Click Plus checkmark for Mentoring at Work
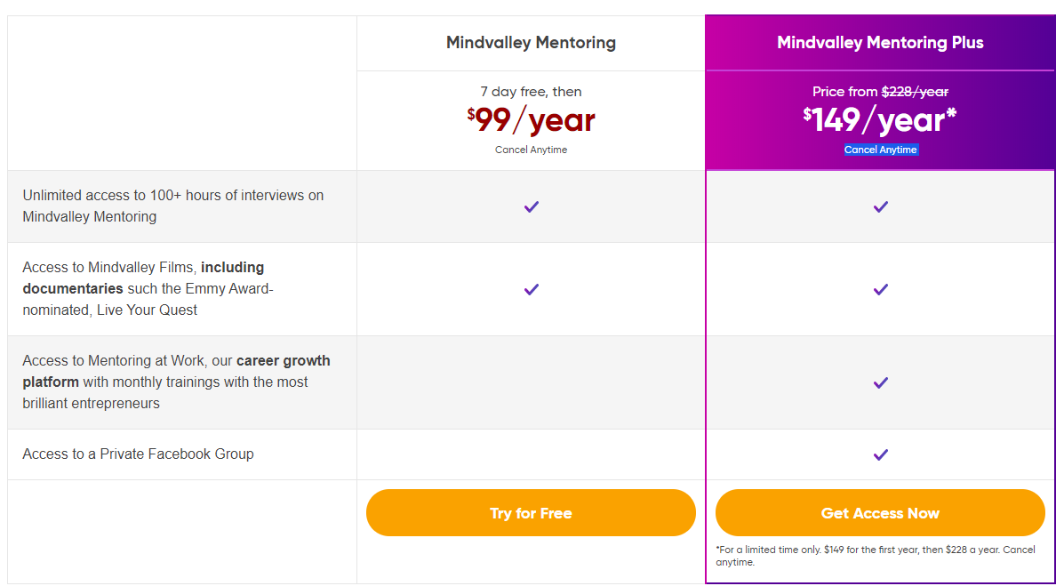Image resolution: width=1060 pixels, height=587 pixels. [880, 382]
